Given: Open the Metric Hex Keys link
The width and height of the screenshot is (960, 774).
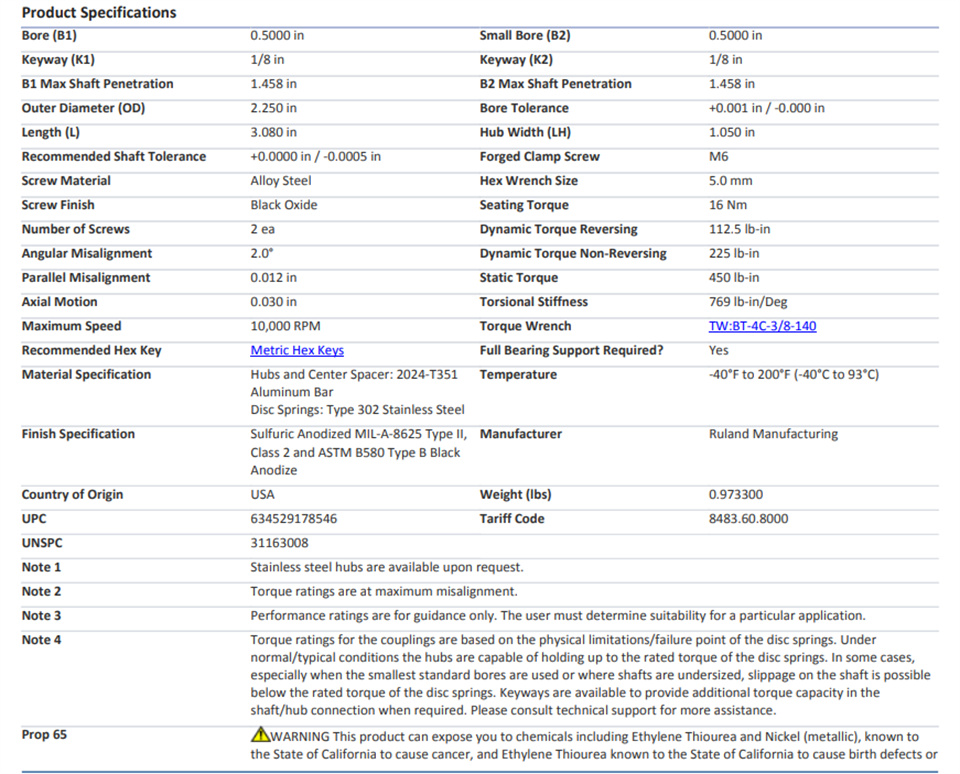Looking at the screenshot, I should [297, 350].
